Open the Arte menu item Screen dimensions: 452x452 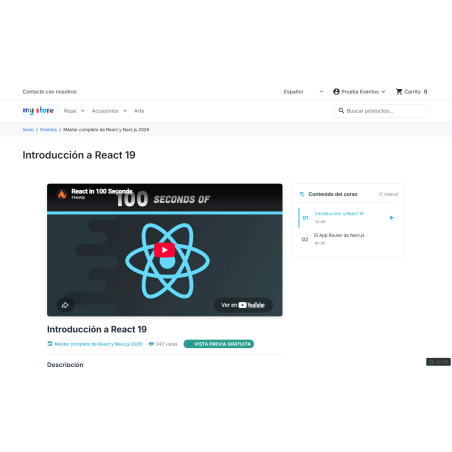(139, 111)
